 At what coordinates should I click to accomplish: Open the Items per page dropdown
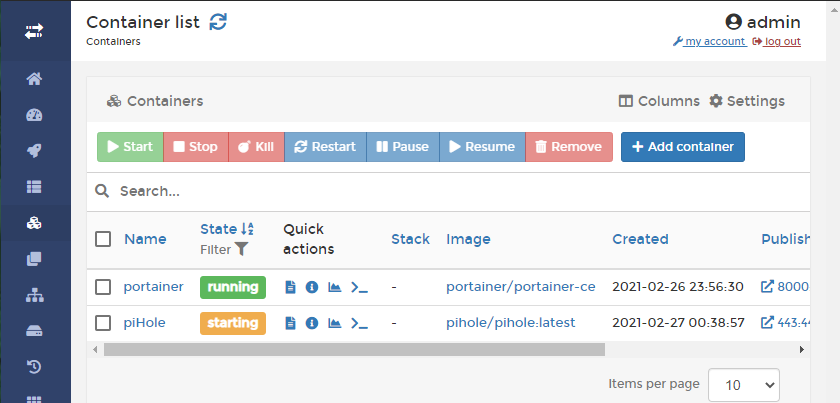[x=743, y=384]
